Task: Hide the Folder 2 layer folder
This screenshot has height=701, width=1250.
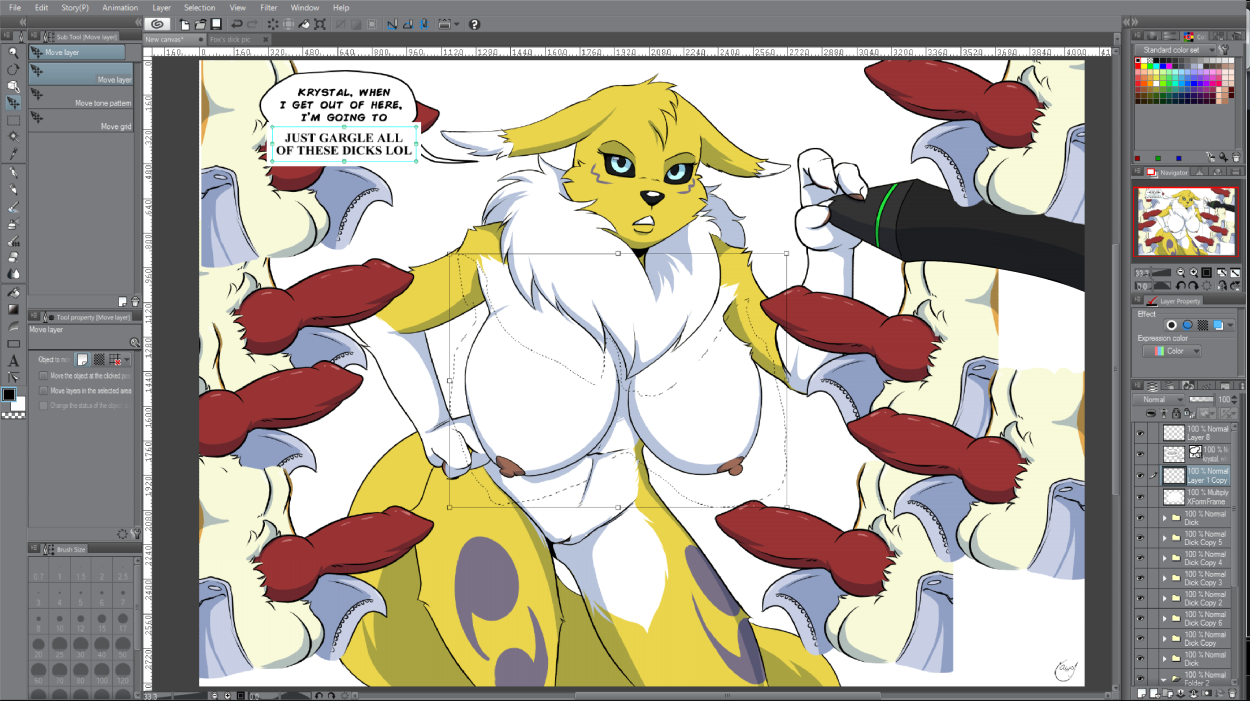Action: 1139,679
